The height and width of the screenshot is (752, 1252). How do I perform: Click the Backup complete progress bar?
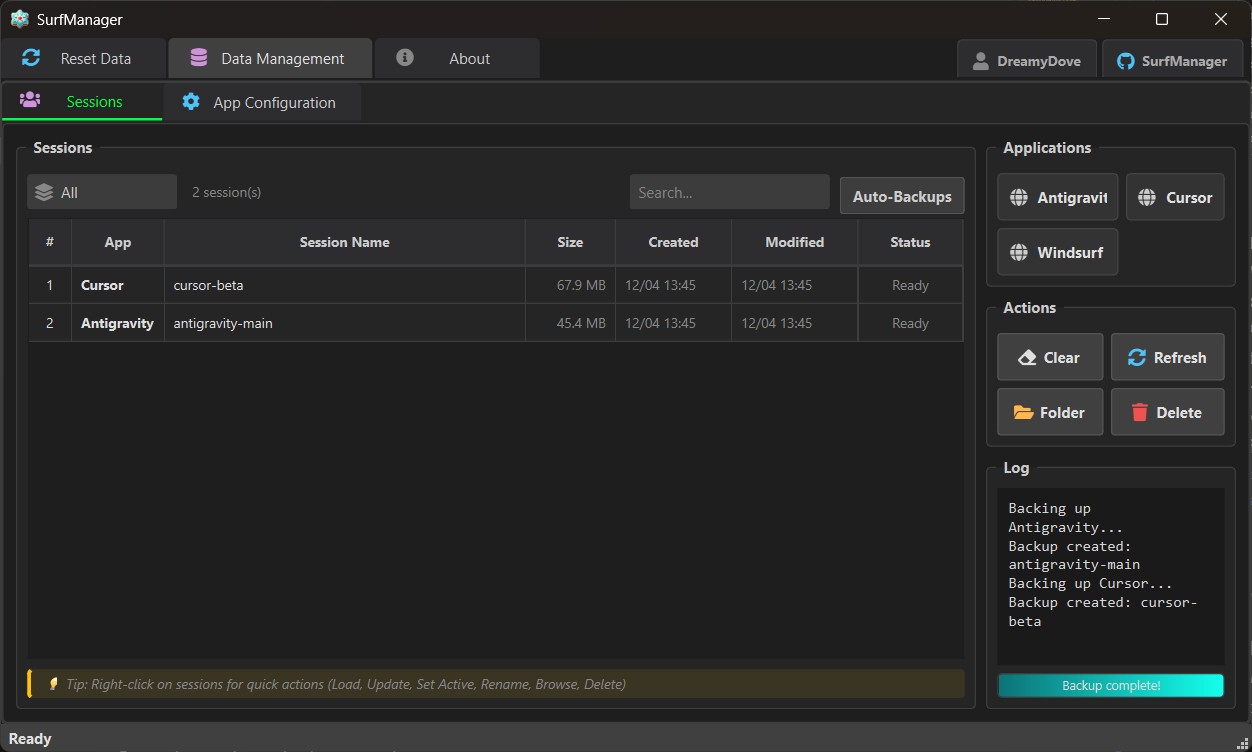click(1111, 685)
